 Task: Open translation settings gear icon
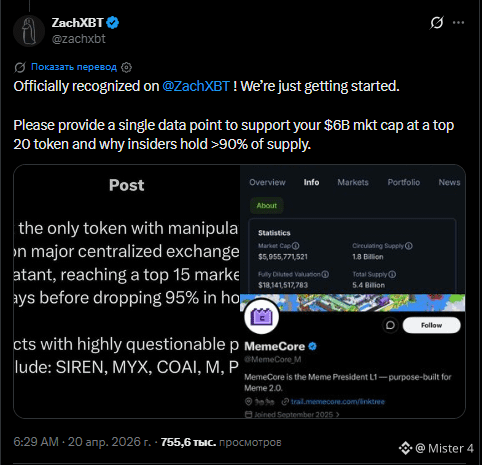126,67
